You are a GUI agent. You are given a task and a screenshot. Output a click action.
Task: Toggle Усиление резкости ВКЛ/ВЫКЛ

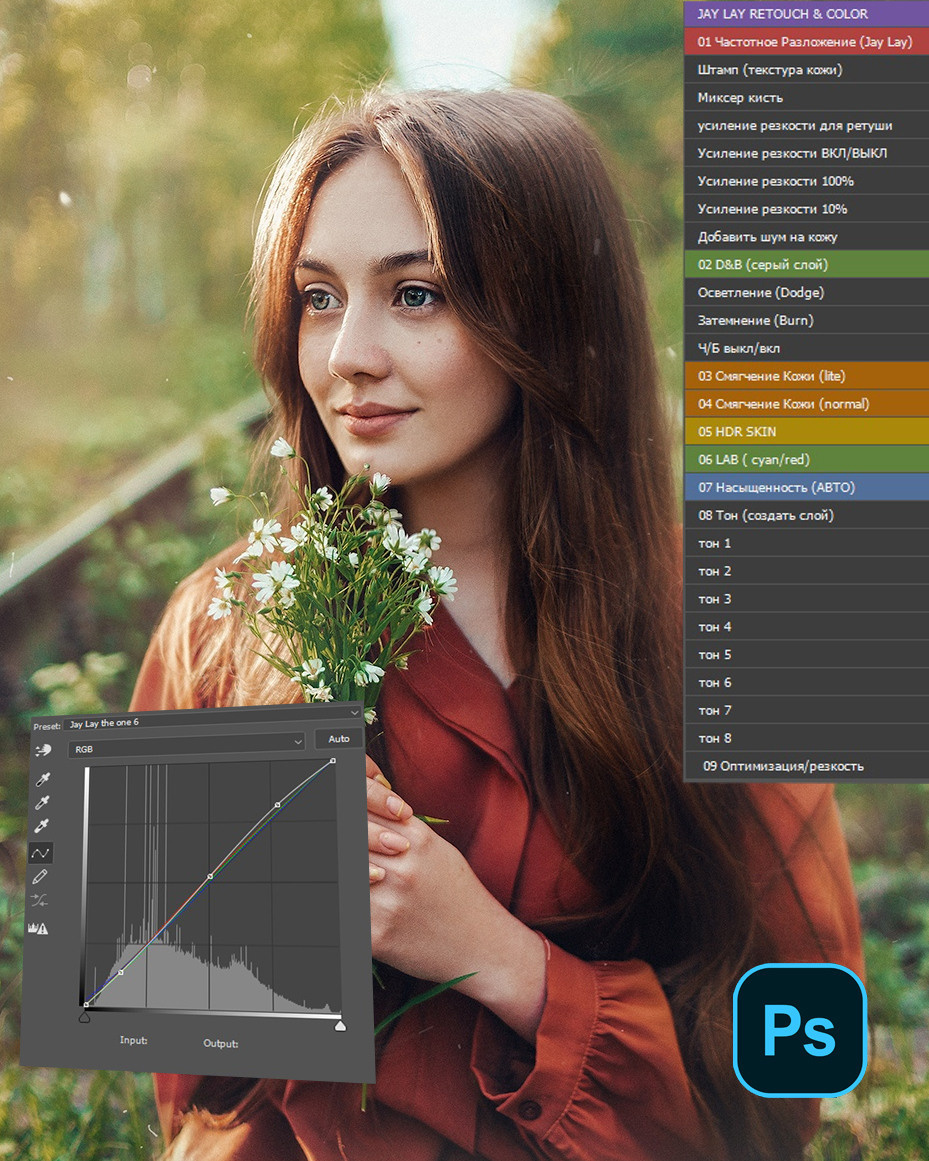click(806, 153)
